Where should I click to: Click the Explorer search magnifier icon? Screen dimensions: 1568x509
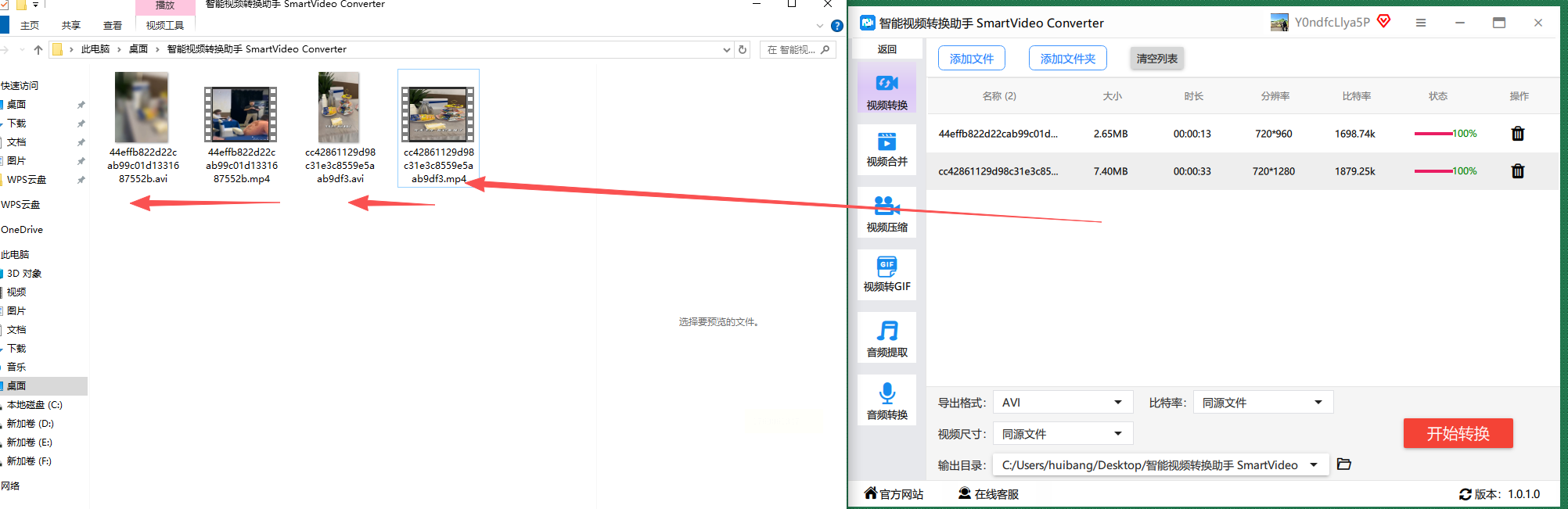pyautogui.click(x=825, y=49)
